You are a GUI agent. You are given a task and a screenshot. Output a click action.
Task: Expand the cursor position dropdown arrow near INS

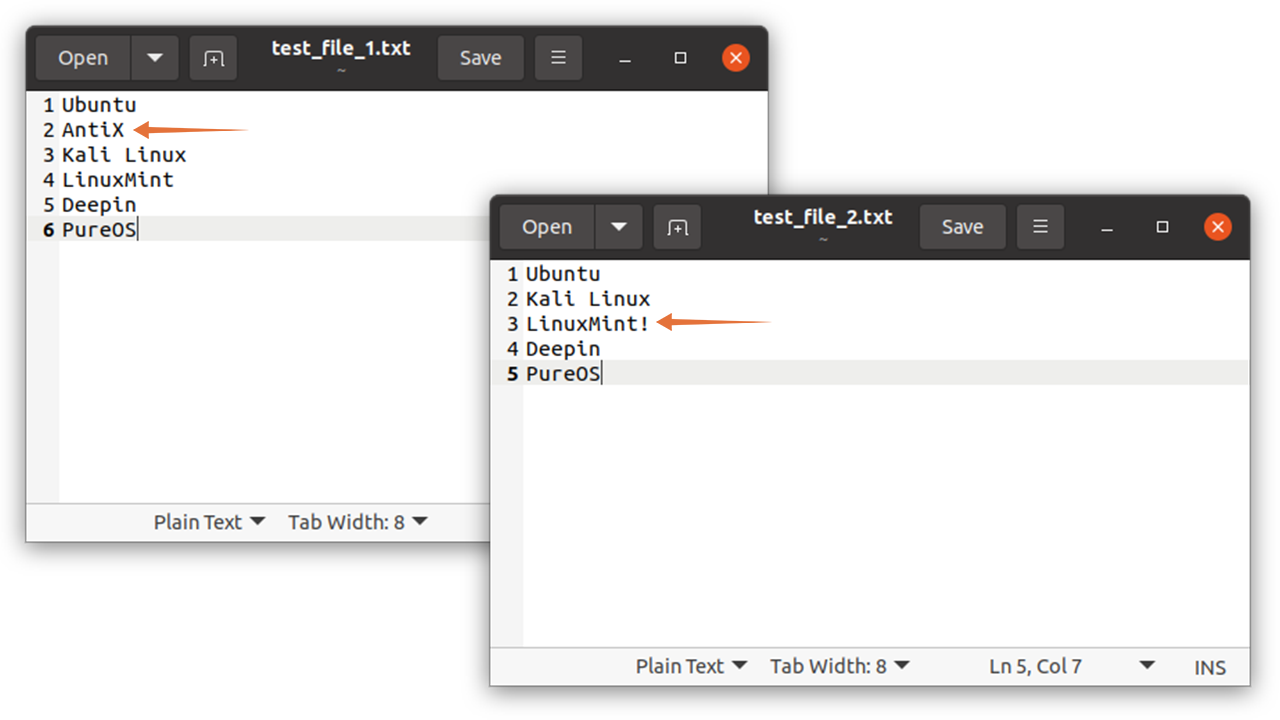1145,666
